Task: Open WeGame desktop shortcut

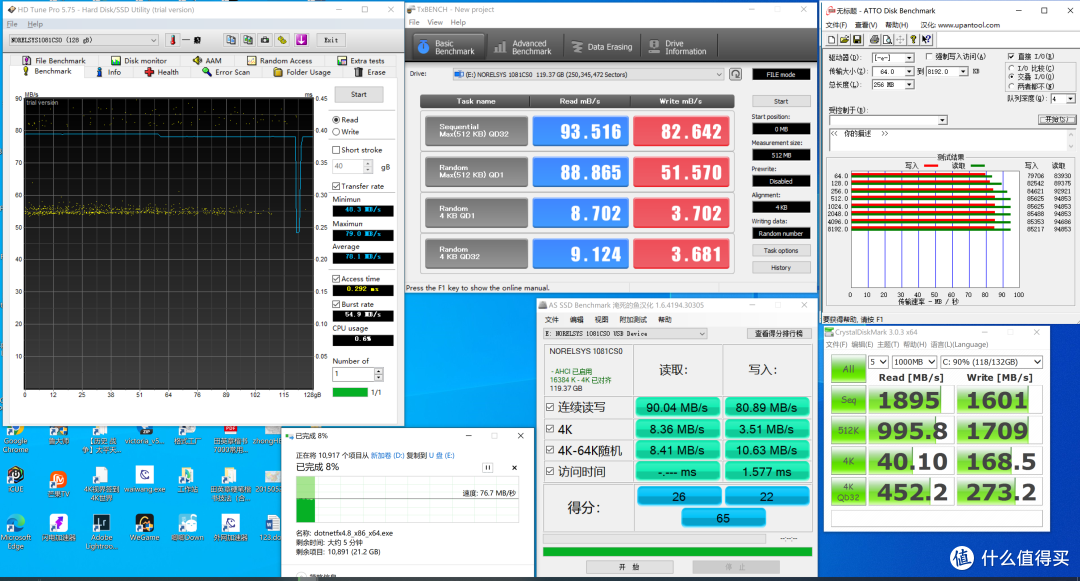Action: click(144, 528)
